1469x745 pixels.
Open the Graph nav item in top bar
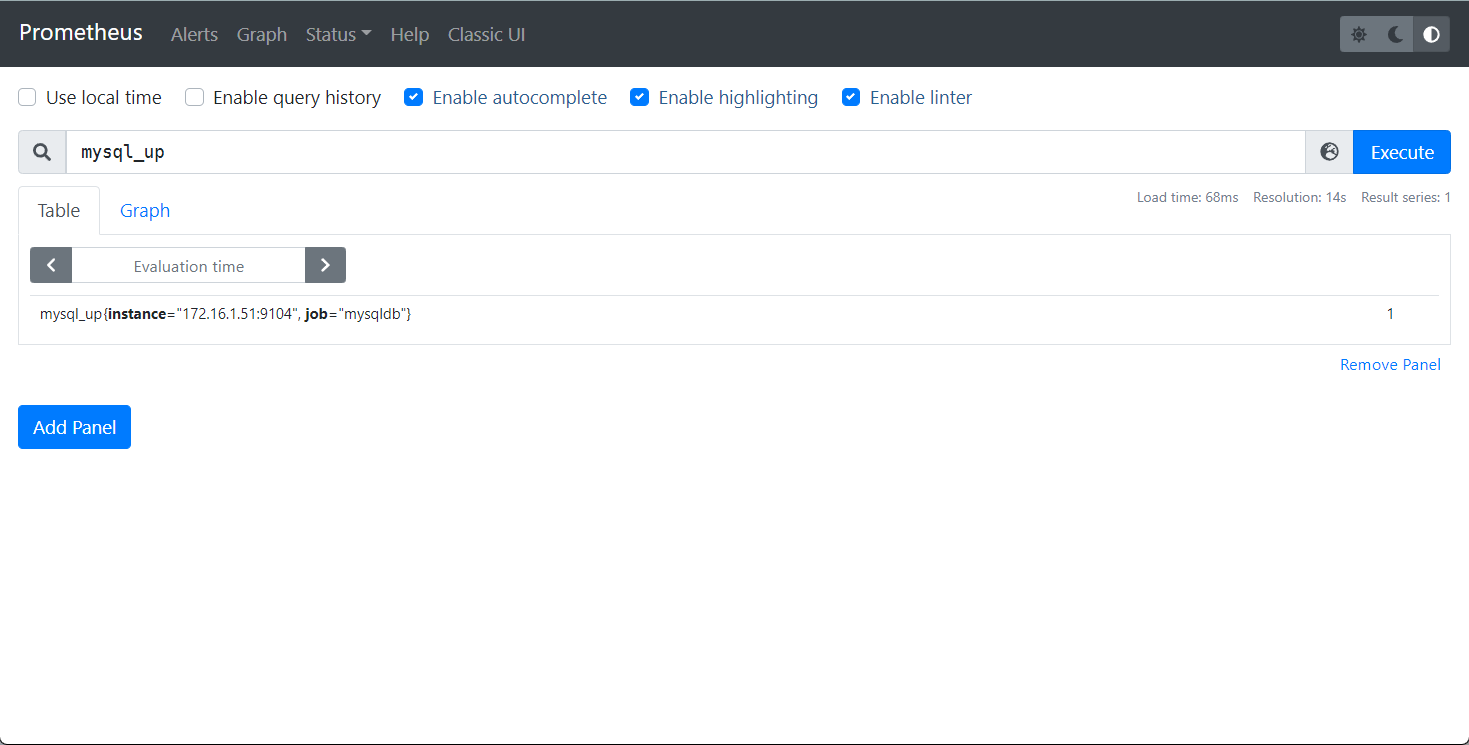click(262, 34)
